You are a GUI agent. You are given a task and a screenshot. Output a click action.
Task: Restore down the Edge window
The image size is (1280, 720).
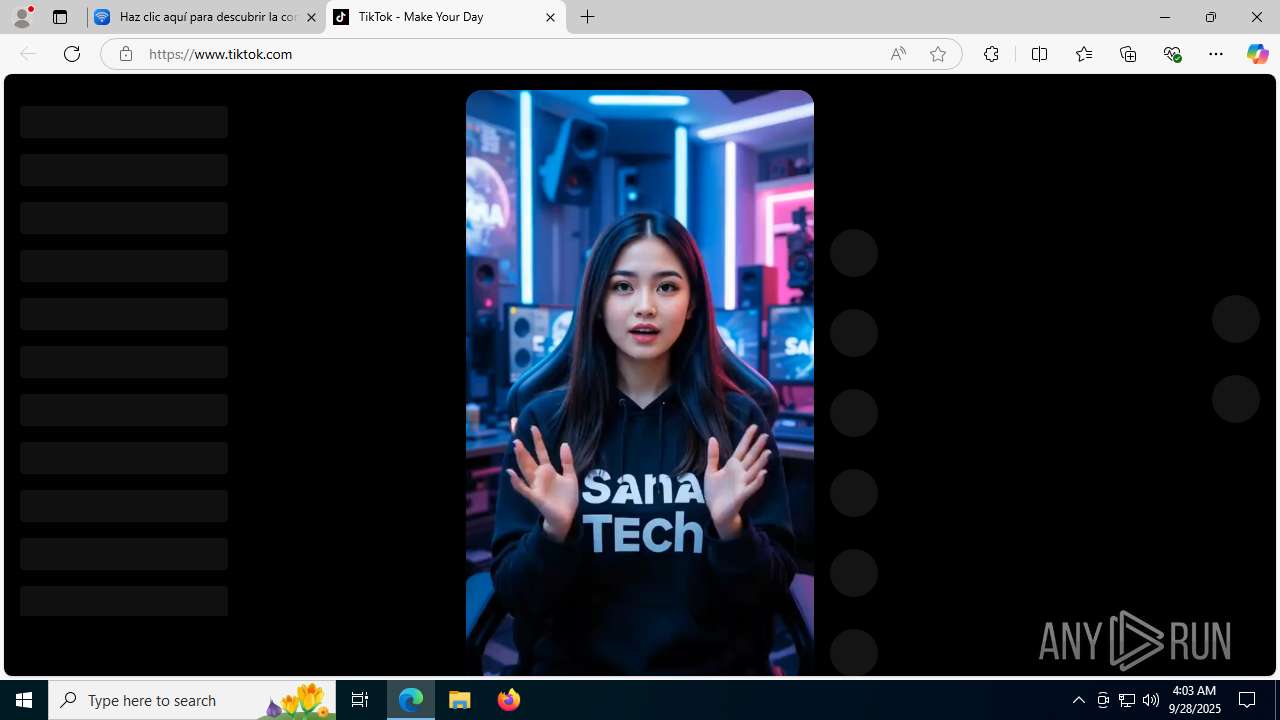[x=1210, y=17]
